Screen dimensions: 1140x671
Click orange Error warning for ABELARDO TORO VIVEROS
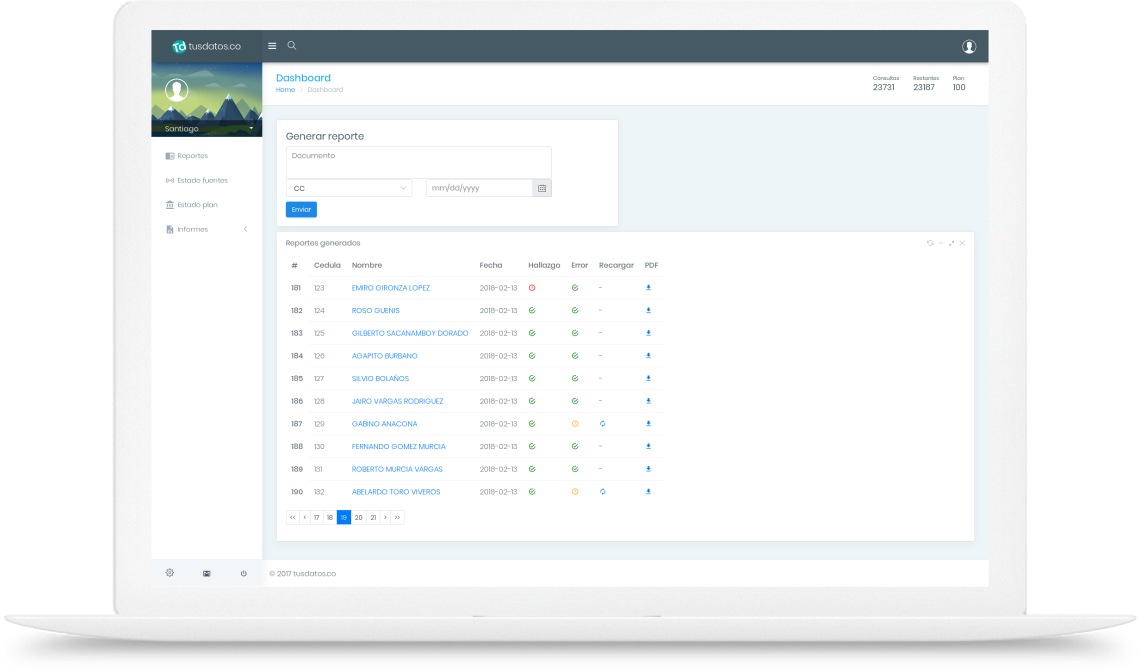pyautogui.click(x=575, y=491)
